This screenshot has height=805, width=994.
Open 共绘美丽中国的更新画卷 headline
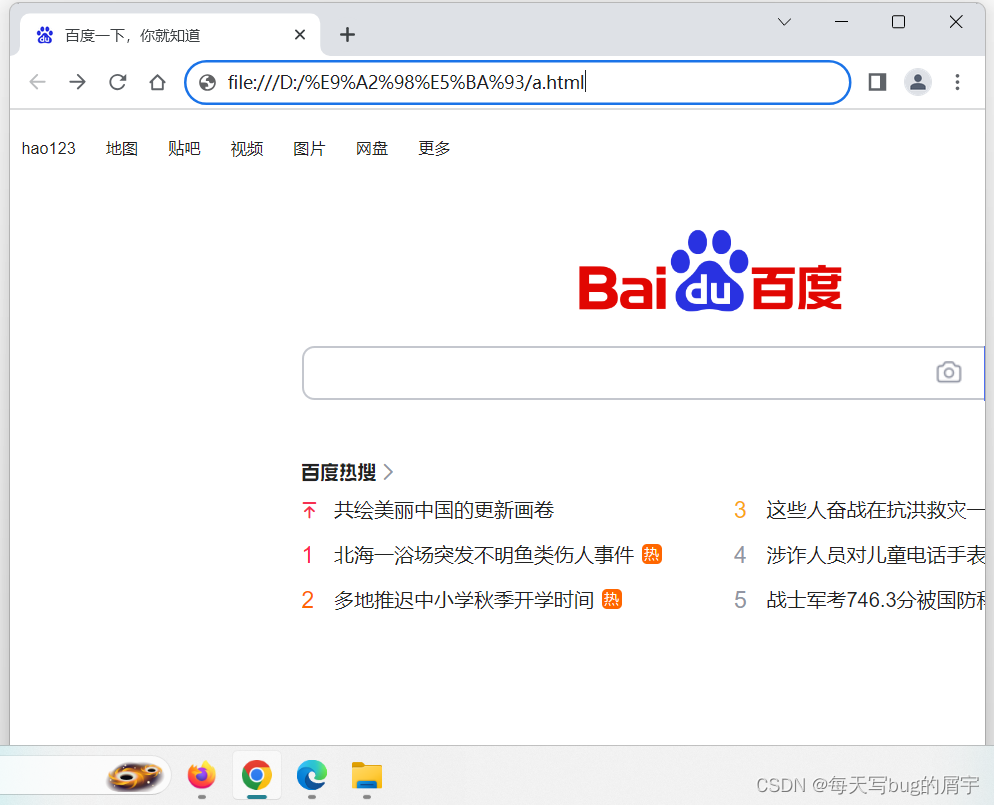click(444, 510)
